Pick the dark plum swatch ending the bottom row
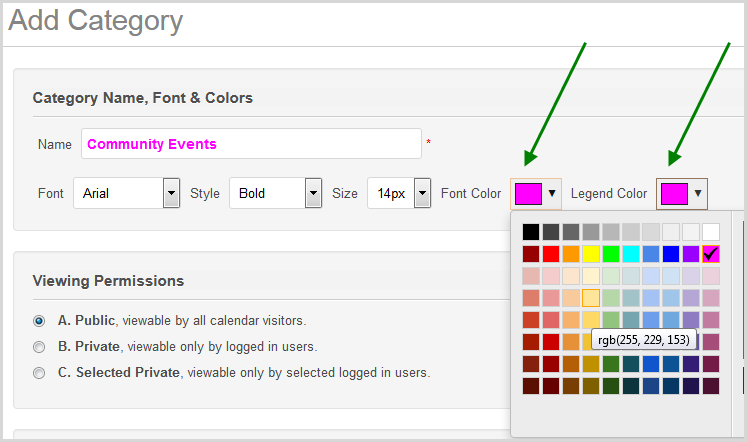Image resolution: width=747 pixels, height=442 pixels. (711, 385)
